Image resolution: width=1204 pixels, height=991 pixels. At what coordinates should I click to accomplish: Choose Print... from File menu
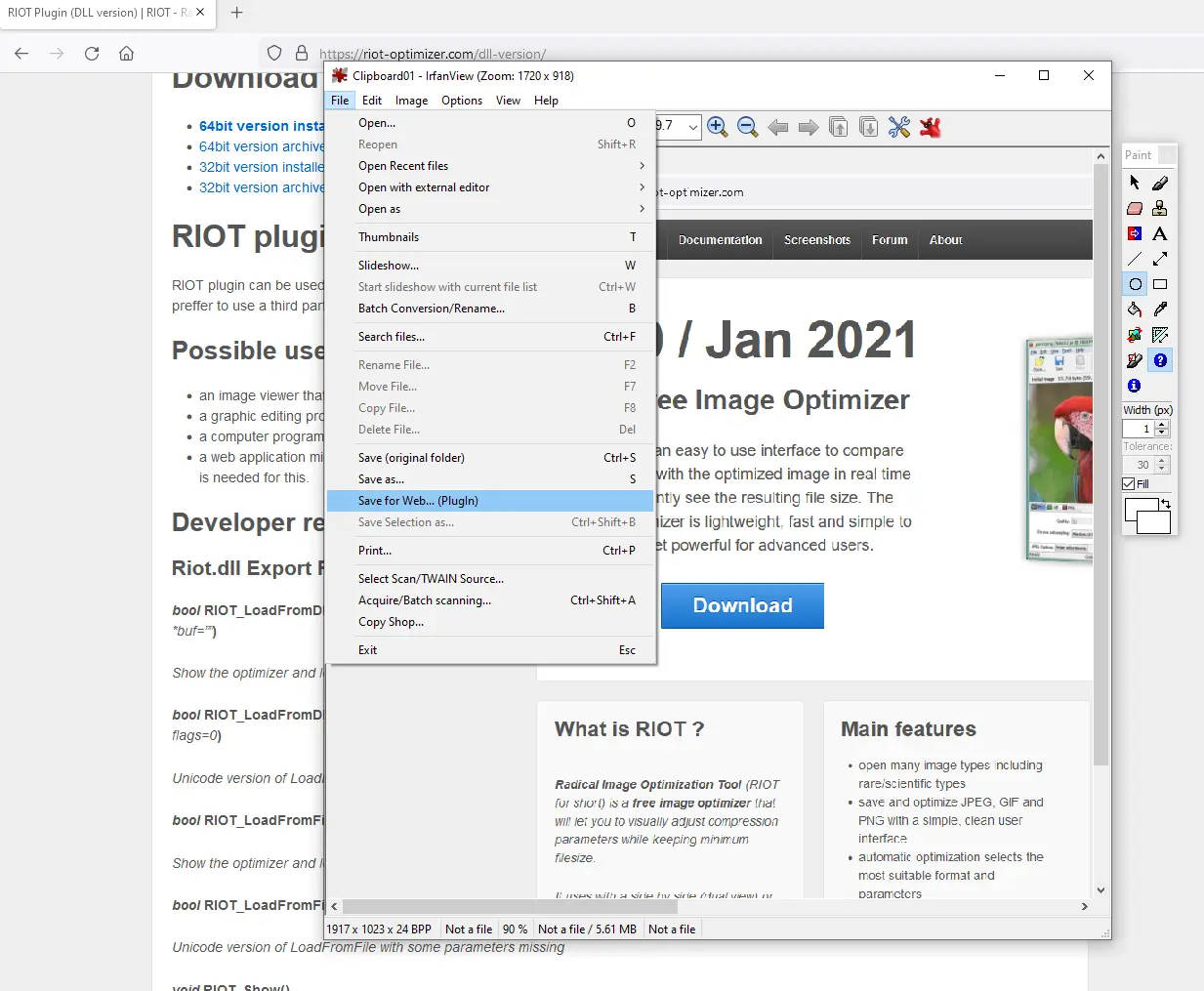click(x=490, y=551)
